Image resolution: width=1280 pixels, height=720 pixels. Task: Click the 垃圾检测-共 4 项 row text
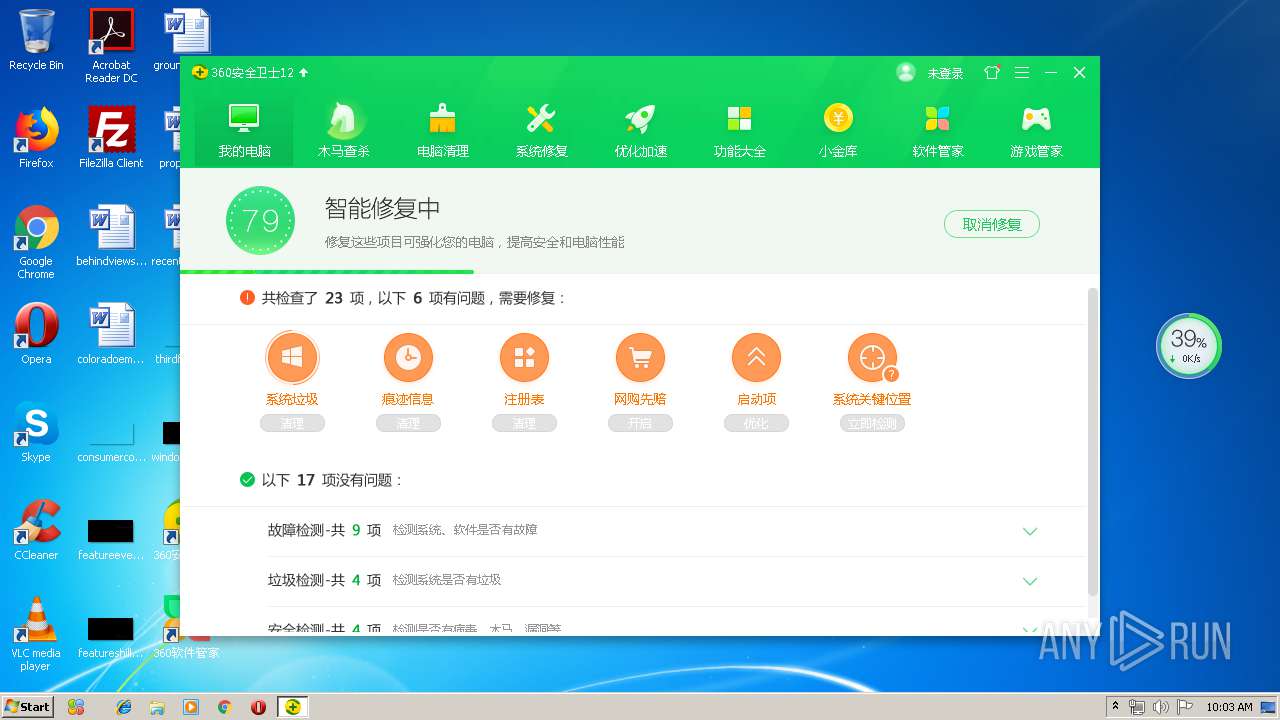[324, 580]
